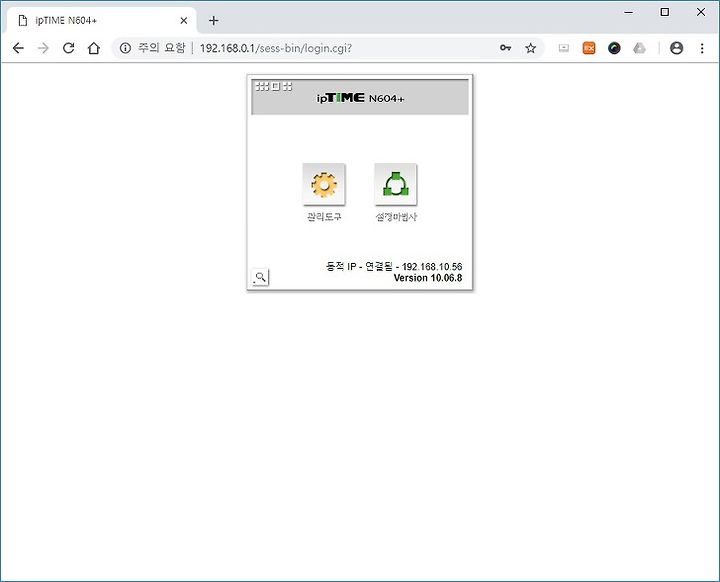Open the saved password key icon
This screenshot has width=720, height=582.
[x=505, y=48]
